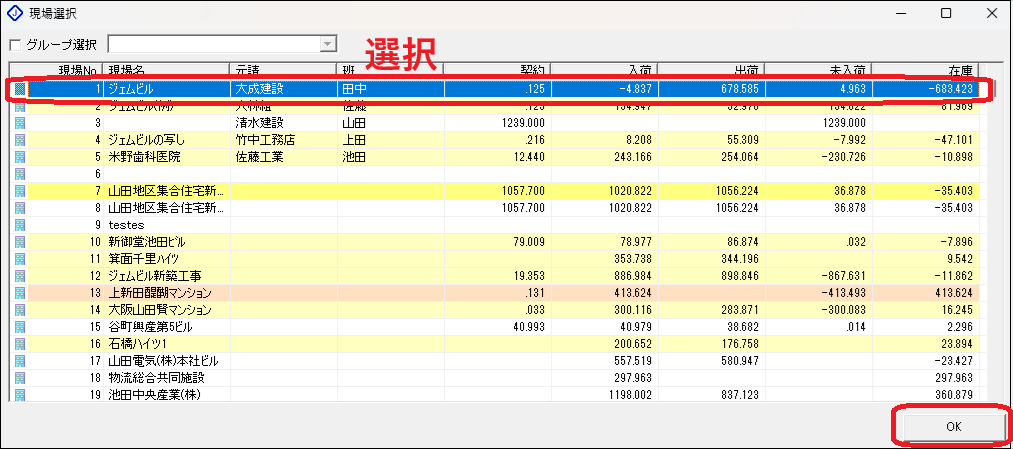Click the building icon on row 19 池田中央産業(株)
The image size is (1013, 449).
click(19, 395)
